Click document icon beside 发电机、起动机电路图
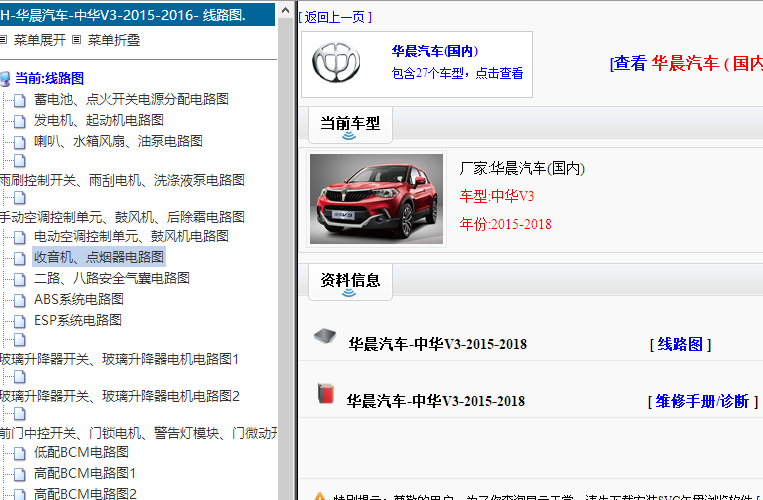The height and width of the screenshot is (500, 763). pyautogui.click(x=19, y=121)
